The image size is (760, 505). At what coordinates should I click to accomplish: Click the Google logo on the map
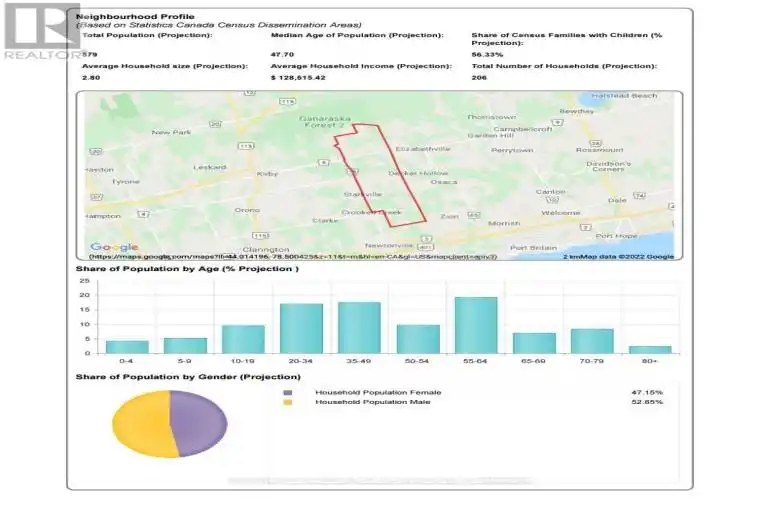114,247
